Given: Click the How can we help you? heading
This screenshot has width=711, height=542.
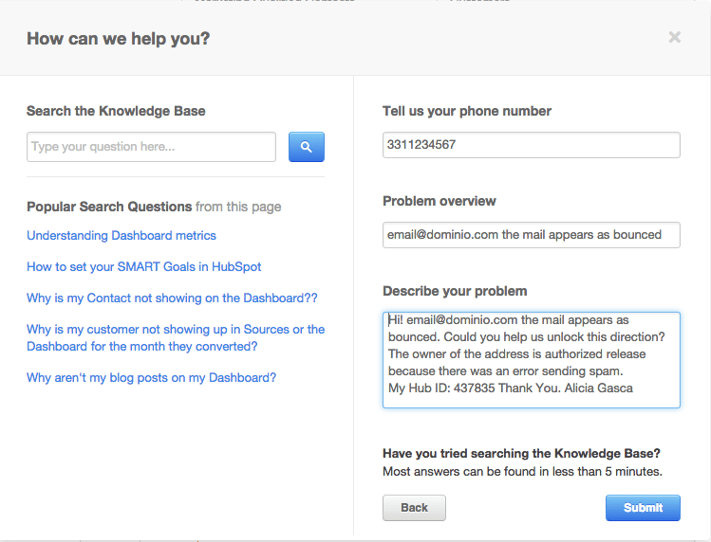Looking at the screenshot, I should [118, 39].
